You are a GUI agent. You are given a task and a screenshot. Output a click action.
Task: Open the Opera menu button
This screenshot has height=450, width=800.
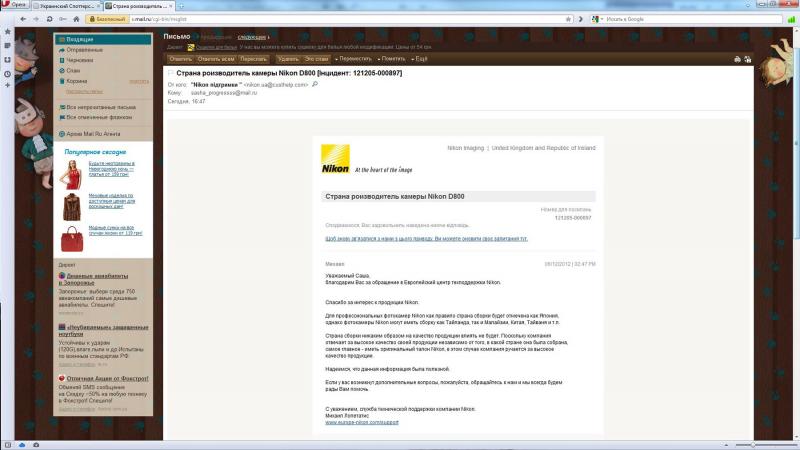tap(14, 5)
